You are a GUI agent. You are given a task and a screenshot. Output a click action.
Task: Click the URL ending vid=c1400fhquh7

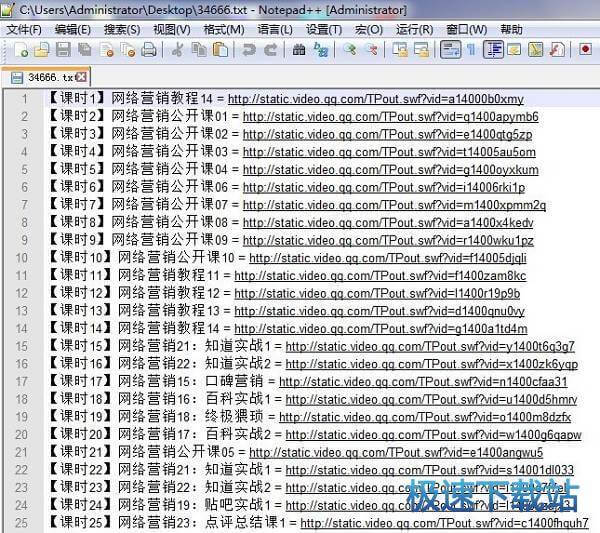(444, 523)
